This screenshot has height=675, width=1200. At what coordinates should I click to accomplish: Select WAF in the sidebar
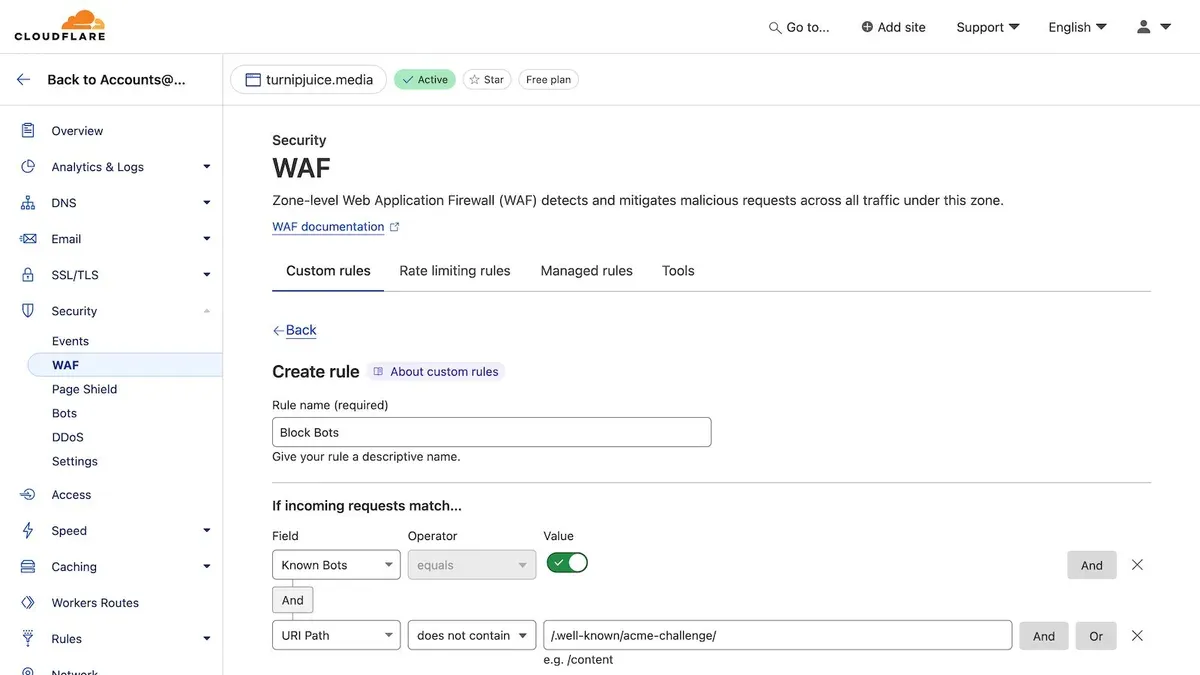pos(124,365)
